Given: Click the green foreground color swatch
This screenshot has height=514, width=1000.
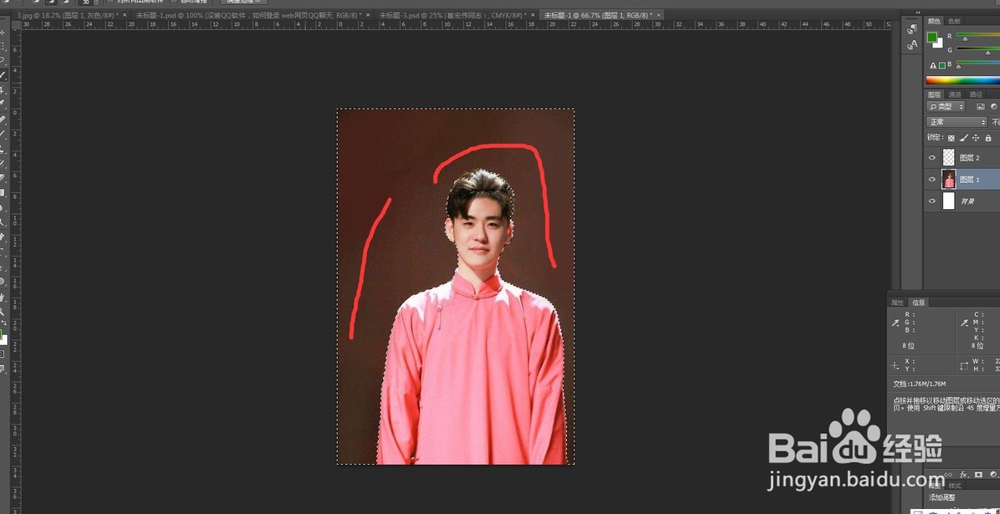Looking at the screenshot, I should coord(932,37).
